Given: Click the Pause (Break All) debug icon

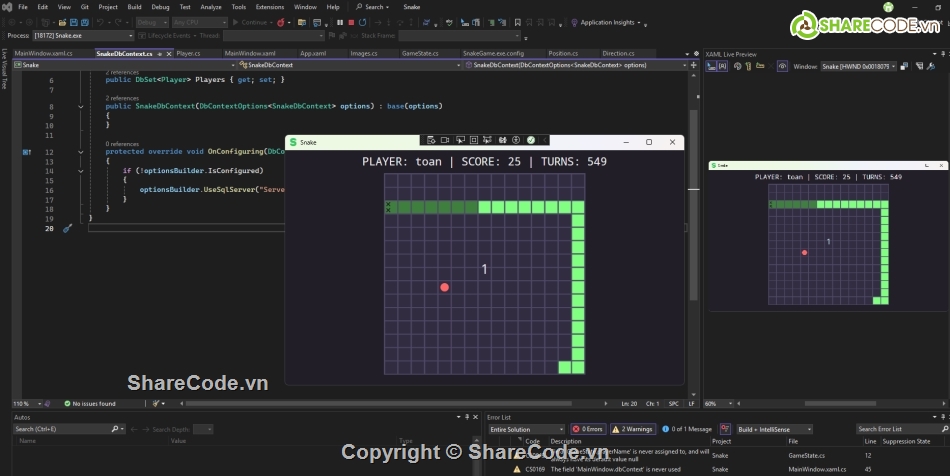Looking at the screenshot, I should 340,22.
